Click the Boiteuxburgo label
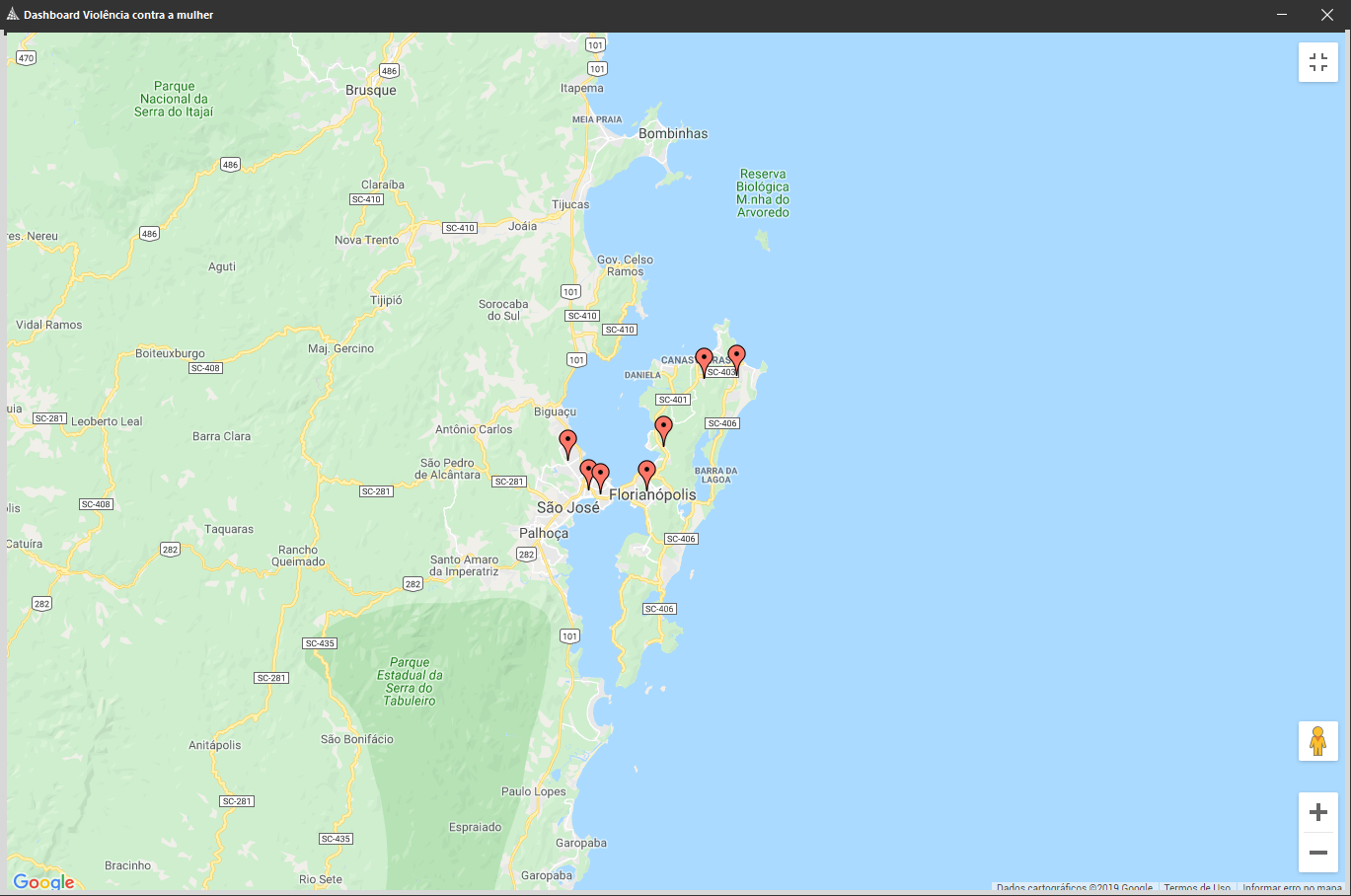The width and height of the screenshot is (1352, 896). pos(170,353)
